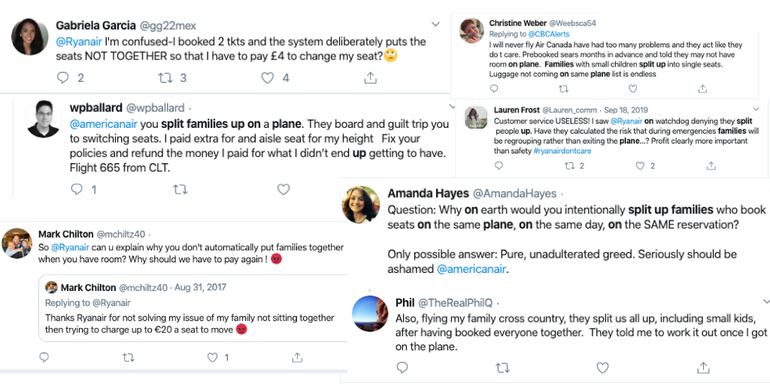Viewport: 770px width, 385px height.
Task: Reply to Gabriela Garcia's tweet
Action: [x=63, y=78]
